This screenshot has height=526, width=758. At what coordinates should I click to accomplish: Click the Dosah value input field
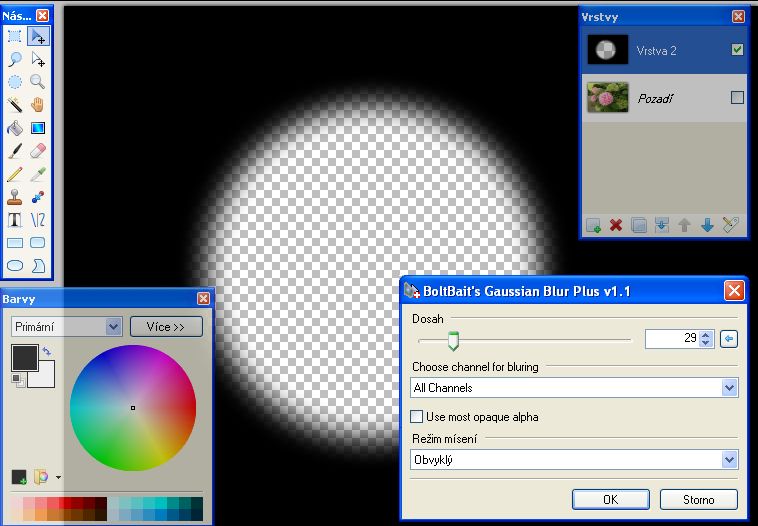671,339
